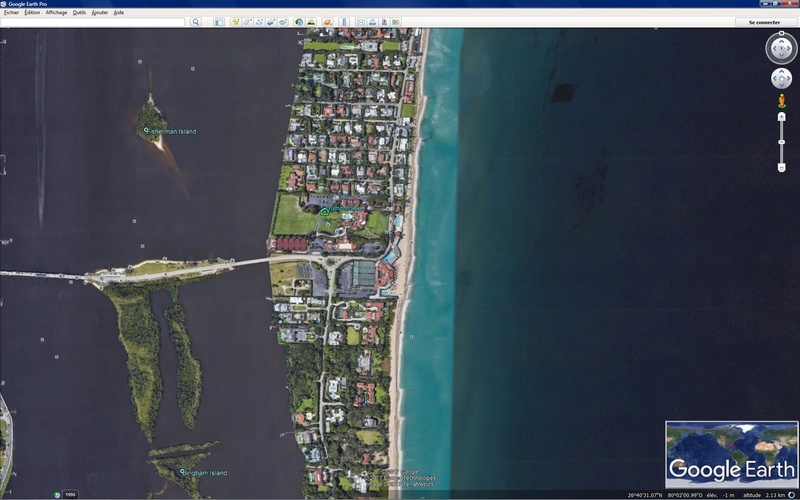Screen dimensions: 800x500
Task: Click the print icon in the toolbar
Action: pyautogui.click(x=372, y=22)
